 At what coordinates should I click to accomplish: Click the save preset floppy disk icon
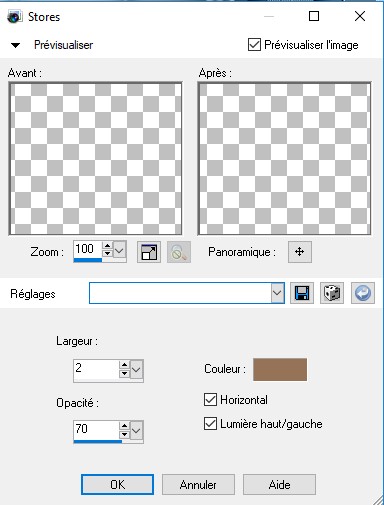point(302,293)
